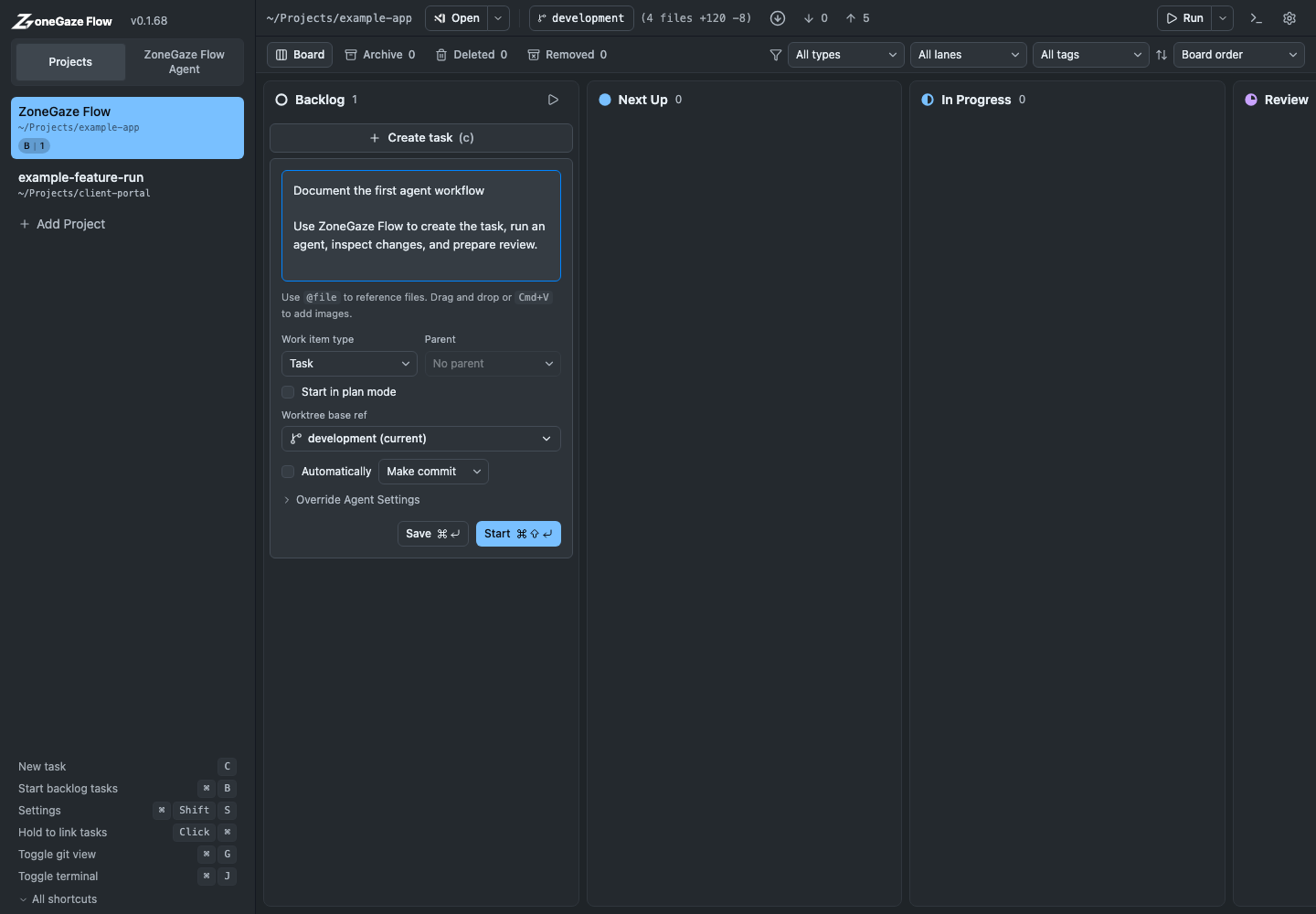Click the Toggle terminal shortcut row
Image resolution: width=1316 pixels, height=914 pixels.
pyautogui.click(x=127, y=877)
